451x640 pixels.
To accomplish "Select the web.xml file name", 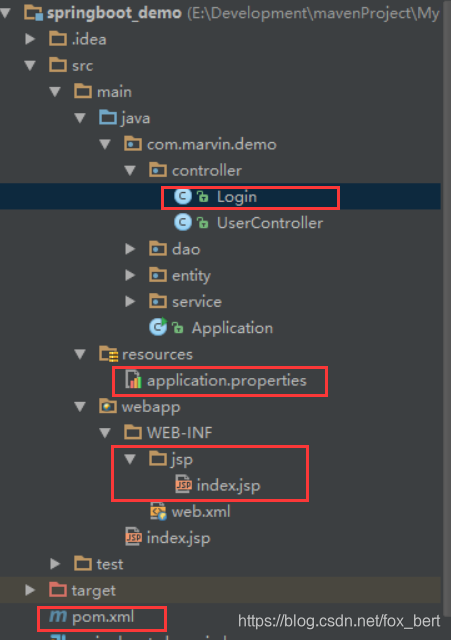I will point(201,512).
